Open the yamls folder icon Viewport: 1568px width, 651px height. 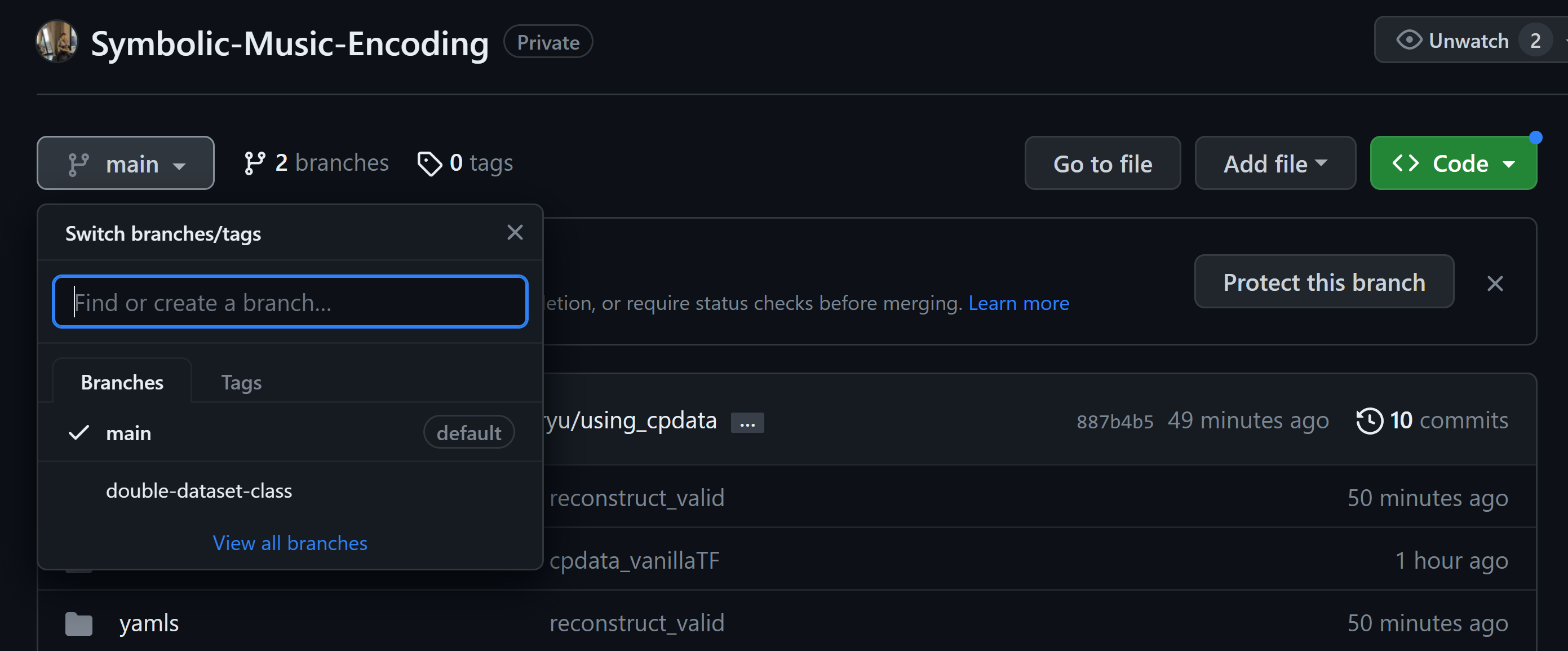pyautogui.click(x=78, y=623)
